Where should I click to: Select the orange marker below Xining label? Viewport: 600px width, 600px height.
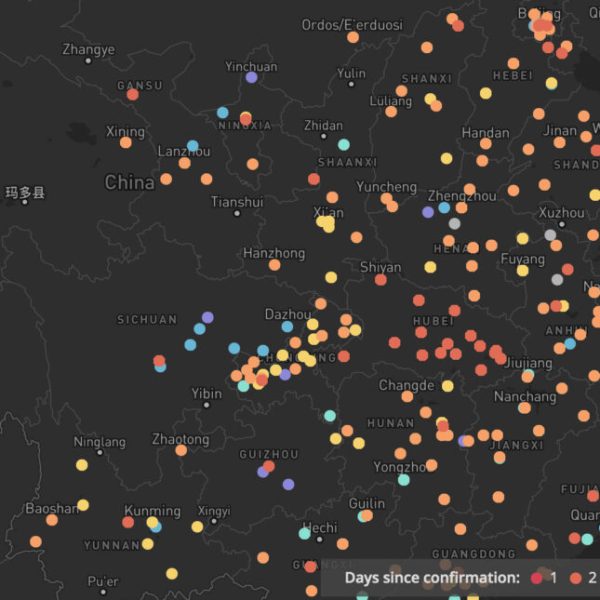tap(126, 143)
